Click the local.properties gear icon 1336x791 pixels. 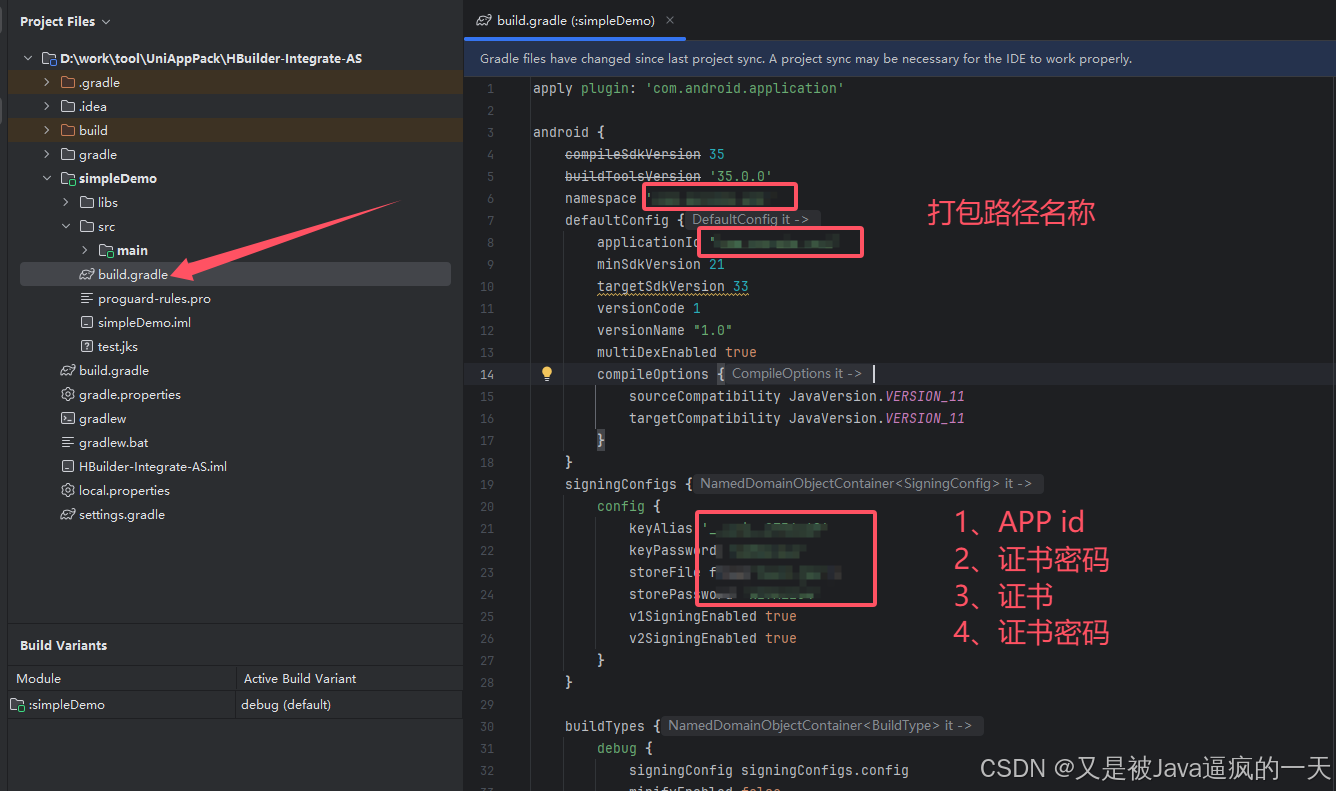pos(68,490)
